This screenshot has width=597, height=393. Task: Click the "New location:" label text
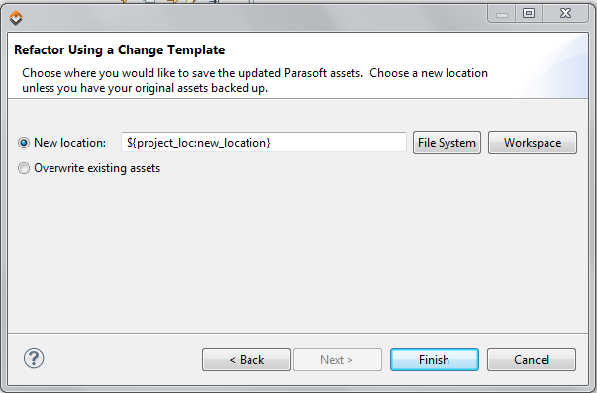tap(70, 143)
